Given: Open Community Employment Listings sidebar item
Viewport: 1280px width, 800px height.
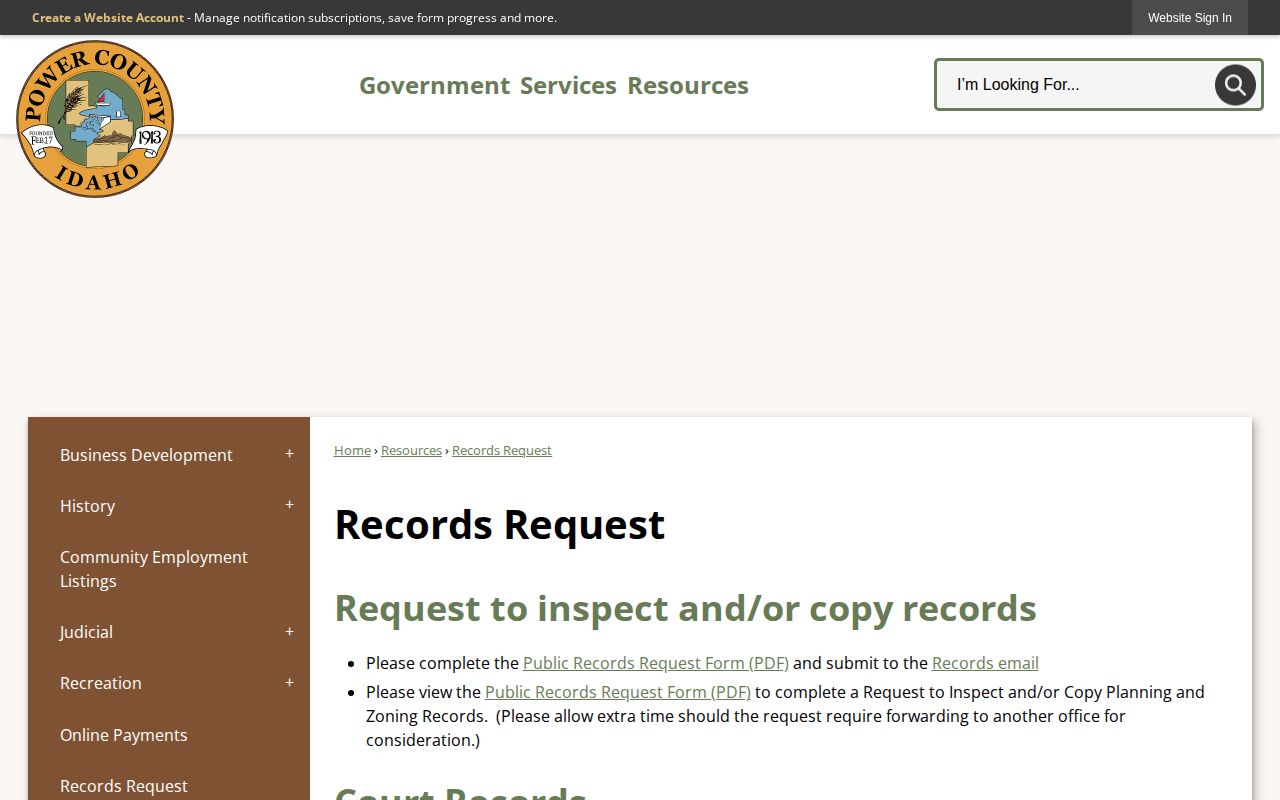Looking at the screenshot, I should click(154, 569).
